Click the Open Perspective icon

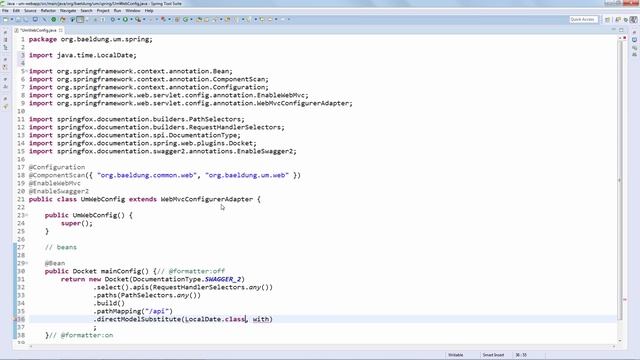pyautogui.click(x=608, y=20)
